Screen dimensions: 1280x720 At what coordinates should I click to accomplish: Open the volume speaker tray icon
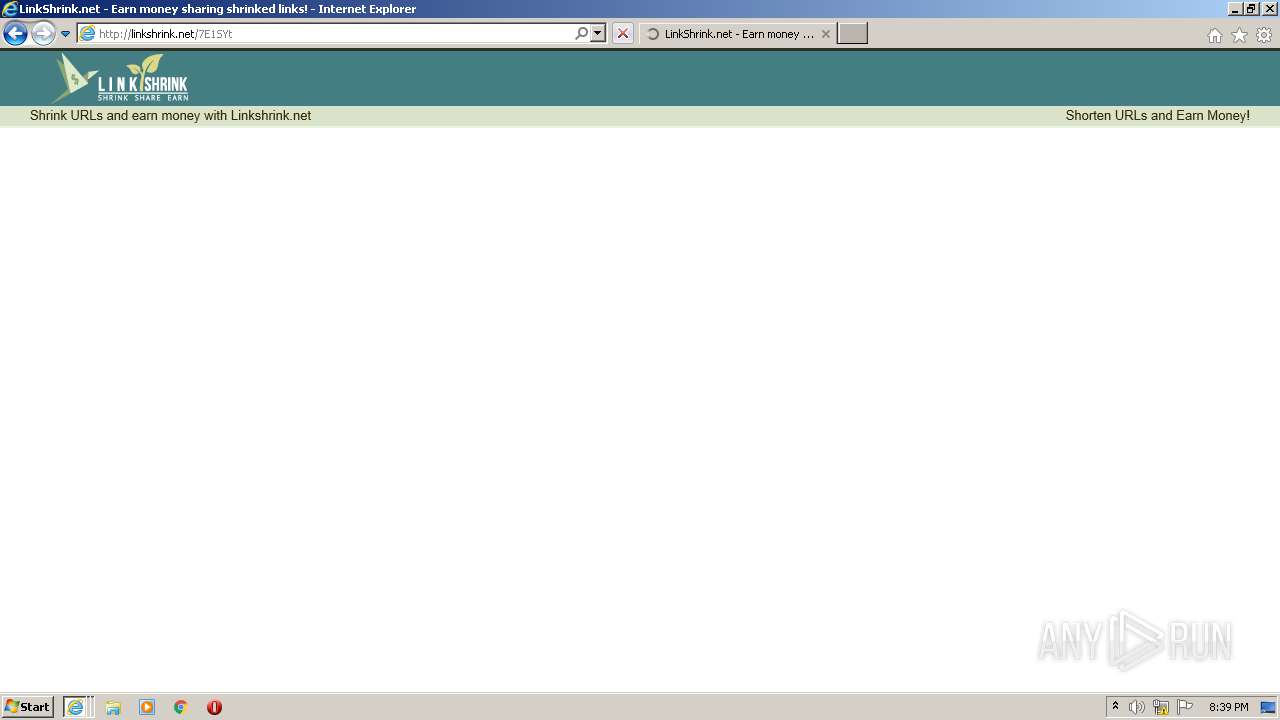(1137, 707)
